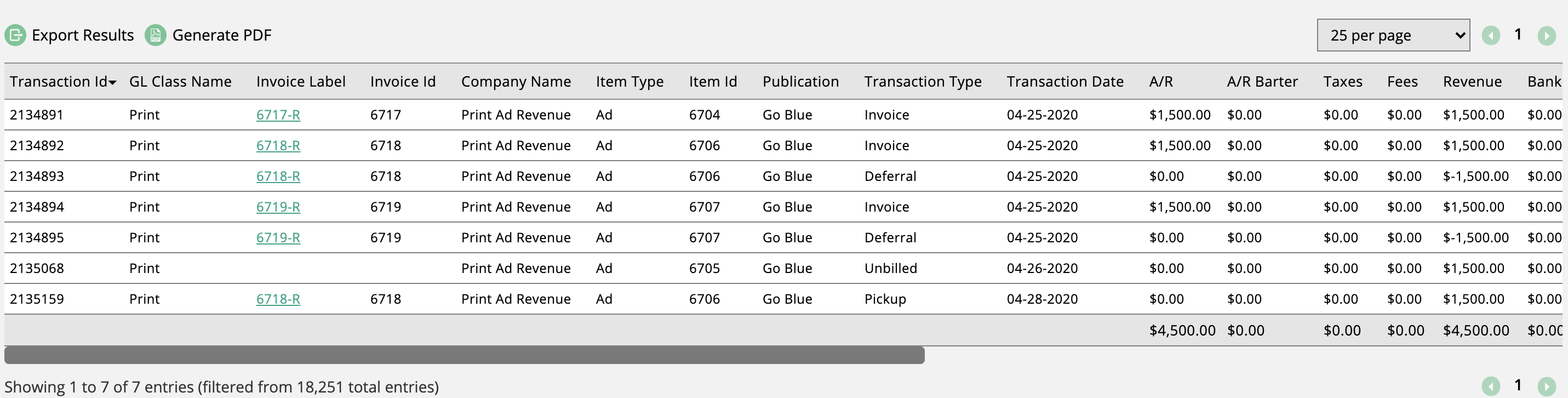
Task: Click the previous-page arrow at bottom right
Action: (x=1492, y=386)
